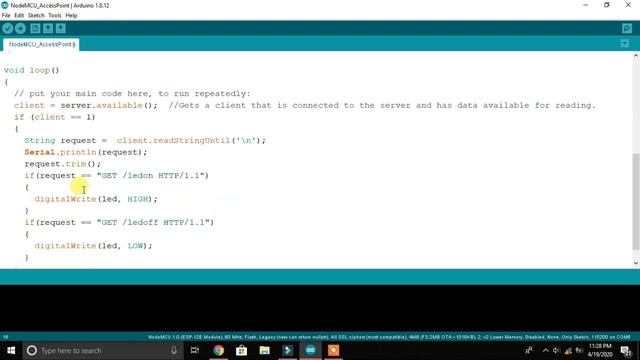
Task: Click the "// put your main code here" comment
Action: point(132,94)
